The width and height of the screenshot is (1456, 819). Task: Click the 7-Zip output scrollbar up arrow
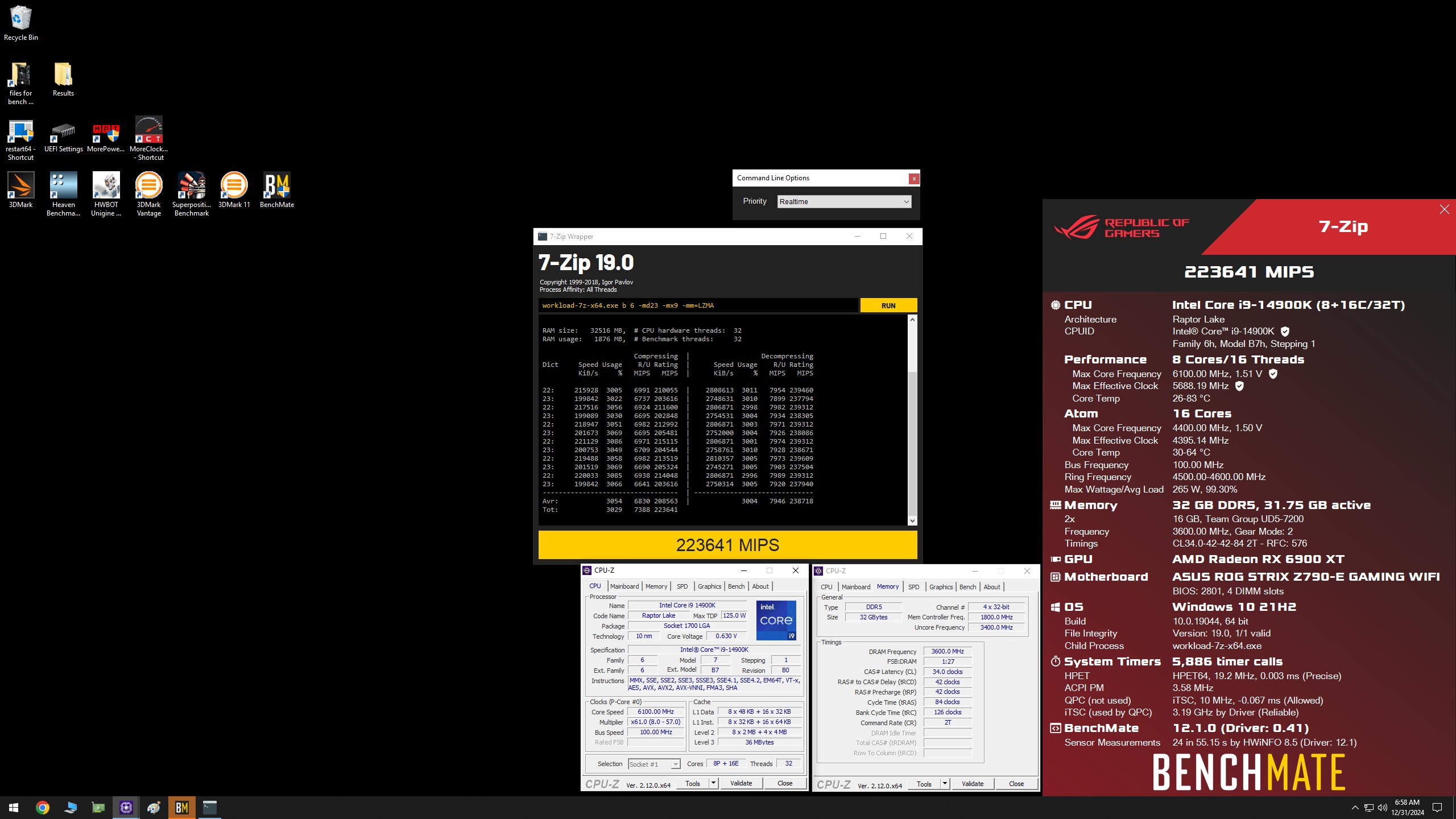point(912,320)
